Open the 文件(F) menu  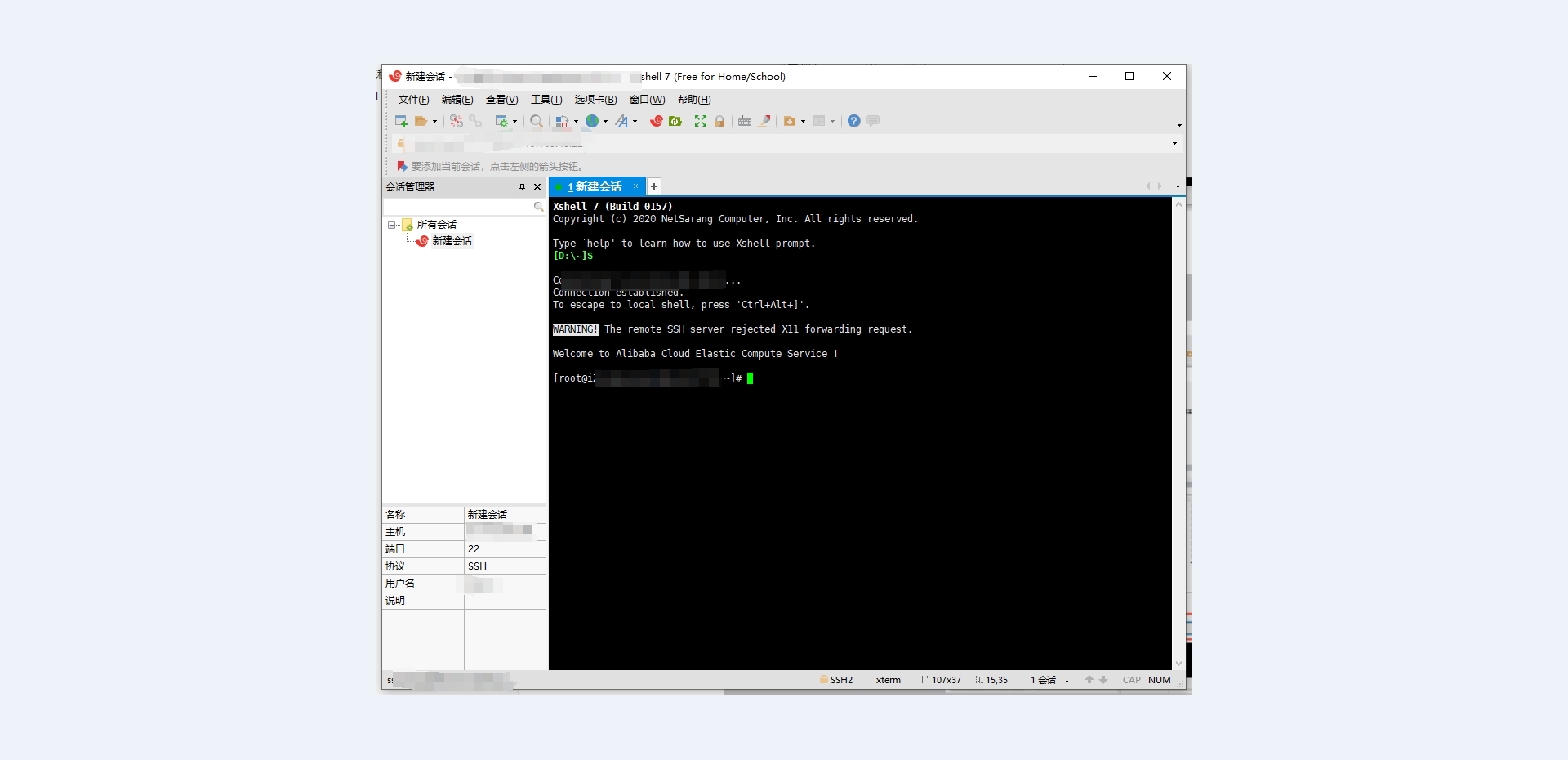tap(413, 100)
